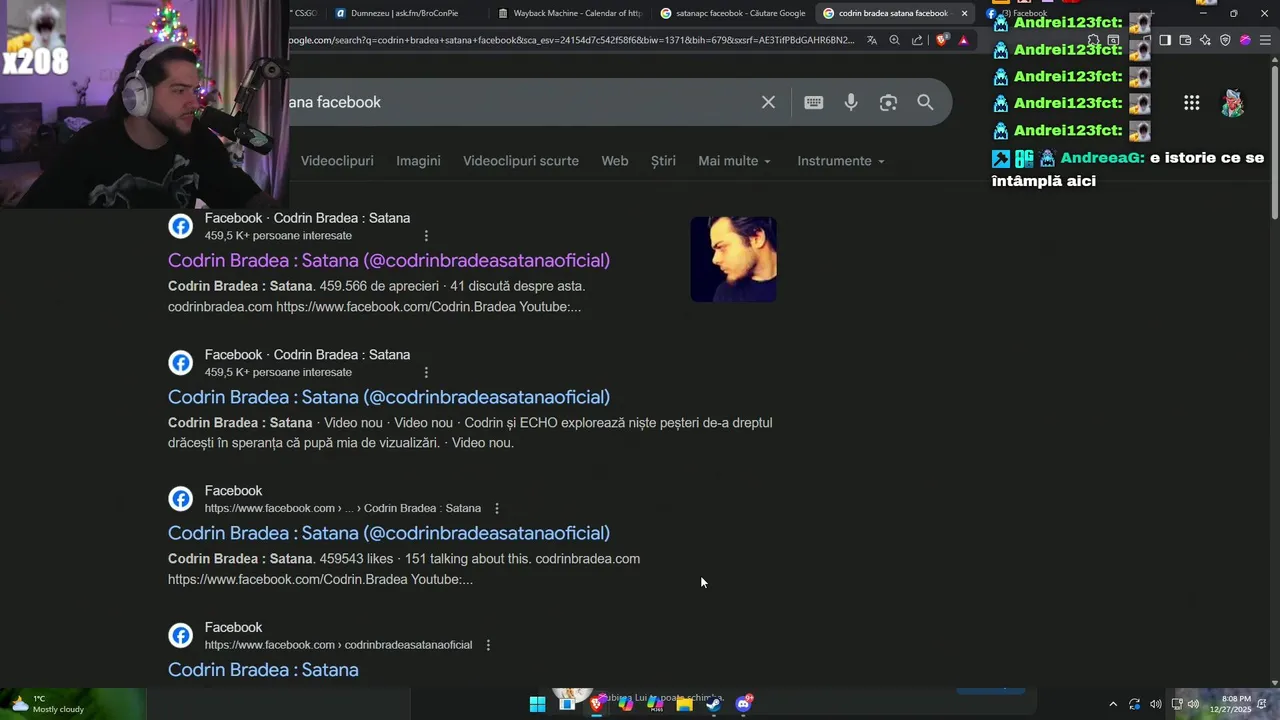The width and height of the screenshot is (1280, 720).
Task: Open second Codrin Bradea : Satana result link
Action: click(389, 397)
